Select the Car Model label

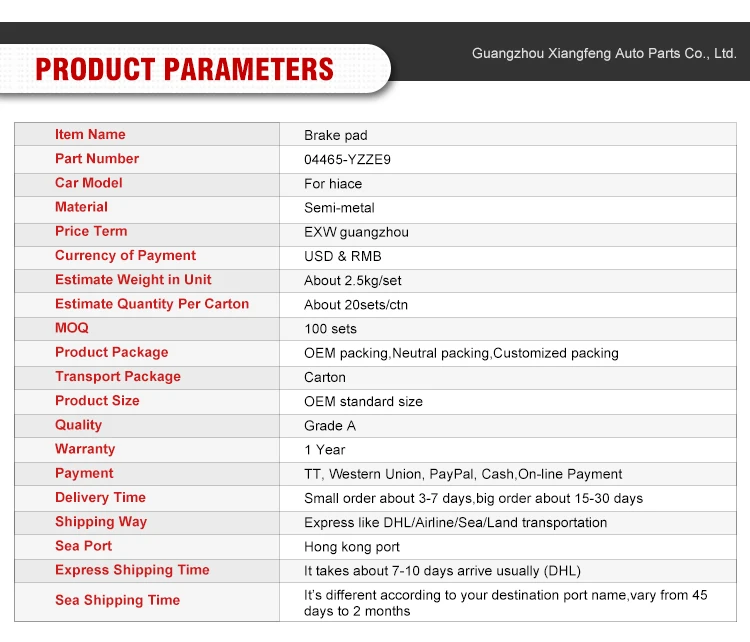click(89, 183)
